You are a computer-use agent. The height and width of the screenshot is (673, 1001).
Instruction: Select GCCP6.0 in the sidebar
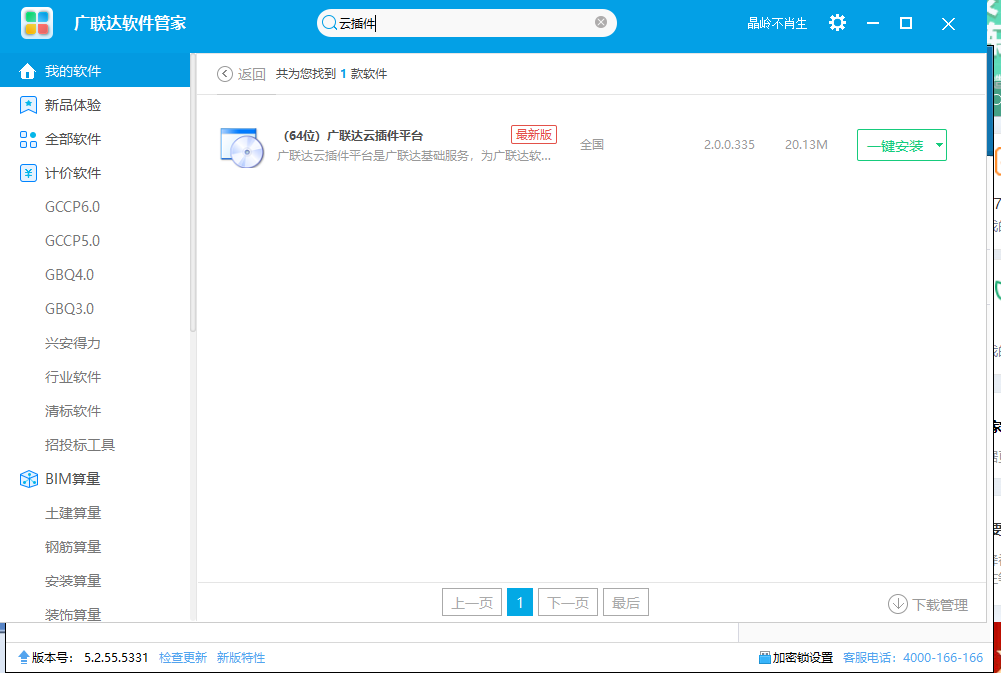pyautogui.click(x=72, y=207)
